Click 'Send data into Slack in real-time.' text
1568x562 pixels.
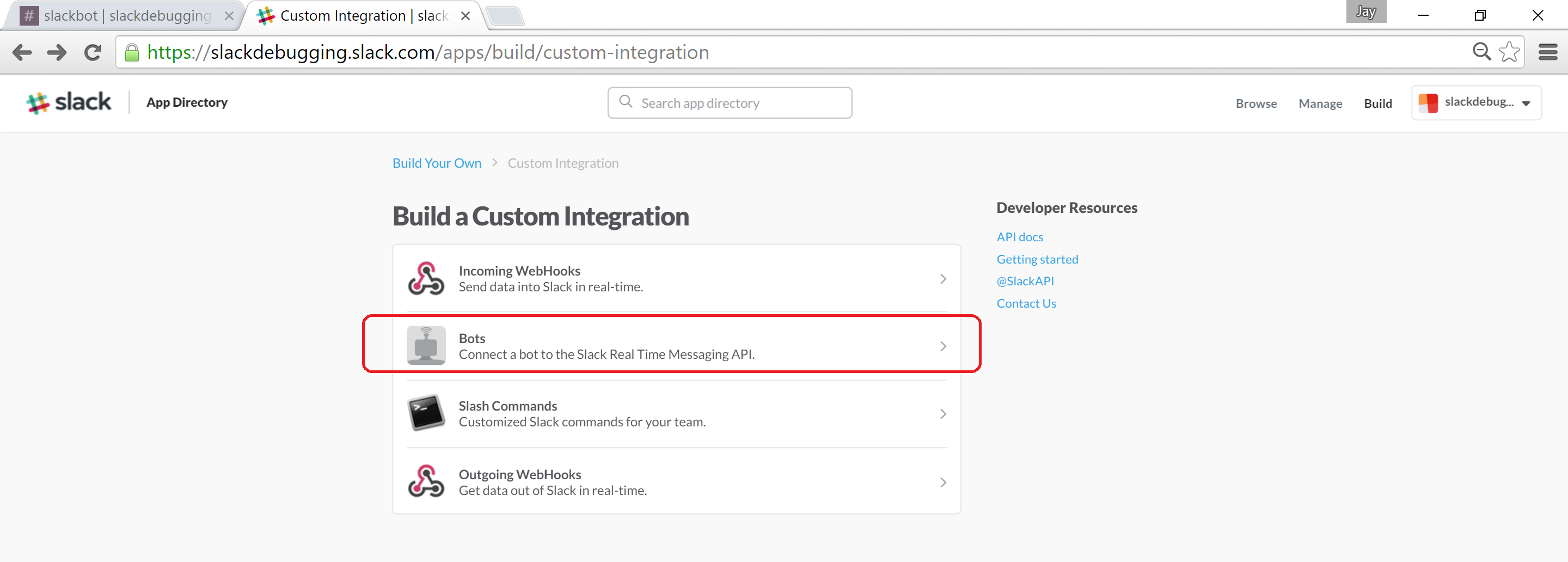pos(550,287)
